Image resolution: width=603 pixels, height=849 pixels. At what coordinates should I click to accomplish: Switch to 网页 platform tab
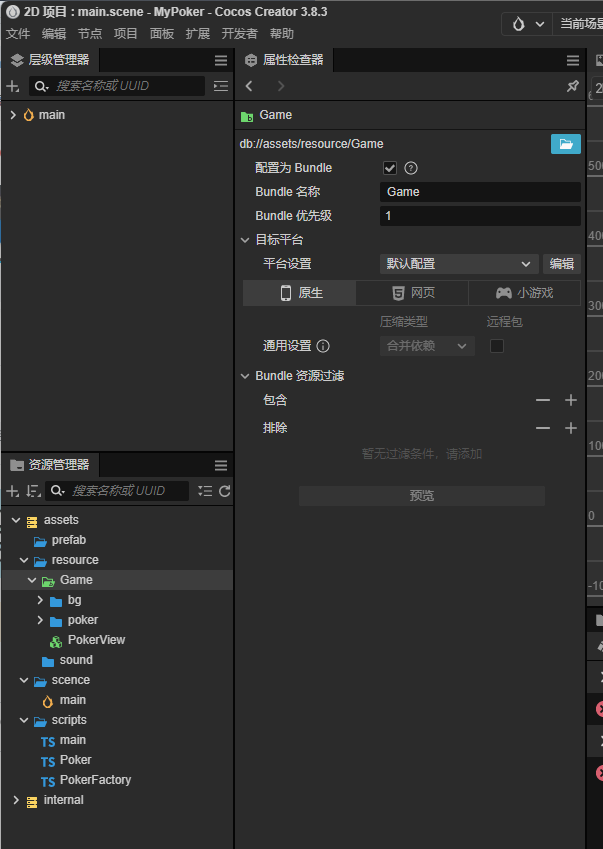(412, 293)
